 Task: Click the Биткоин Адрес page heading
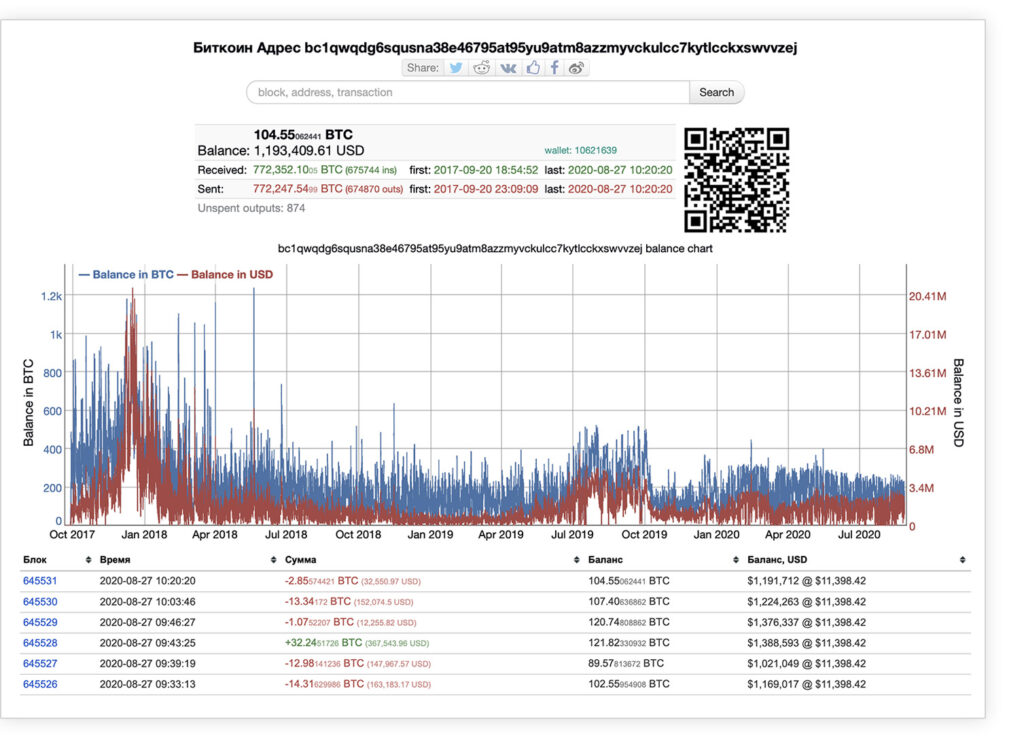click(495, 48)
